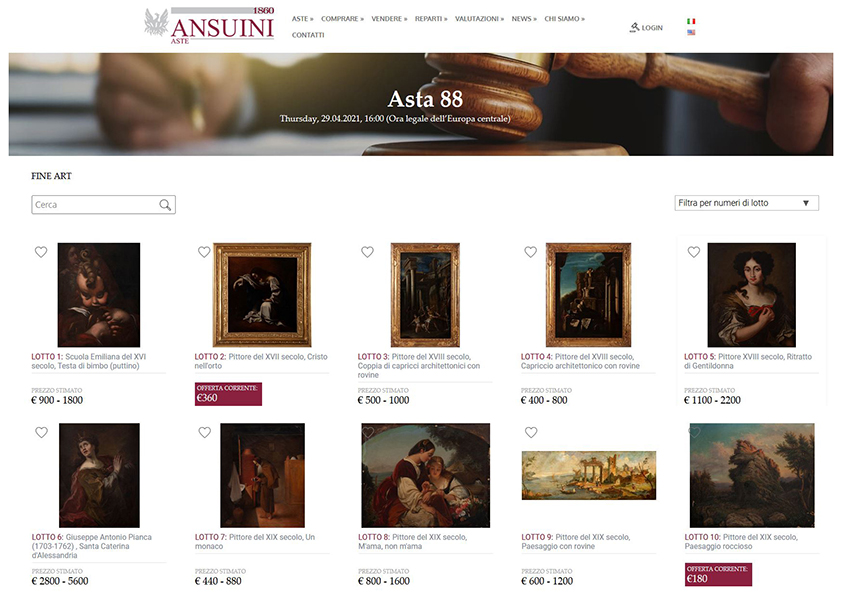This screenshot has width=842, height=595.
Task: Favorite Lotto 9 landscape with heart
Action: pyautogui.click(x=531, y=432)
